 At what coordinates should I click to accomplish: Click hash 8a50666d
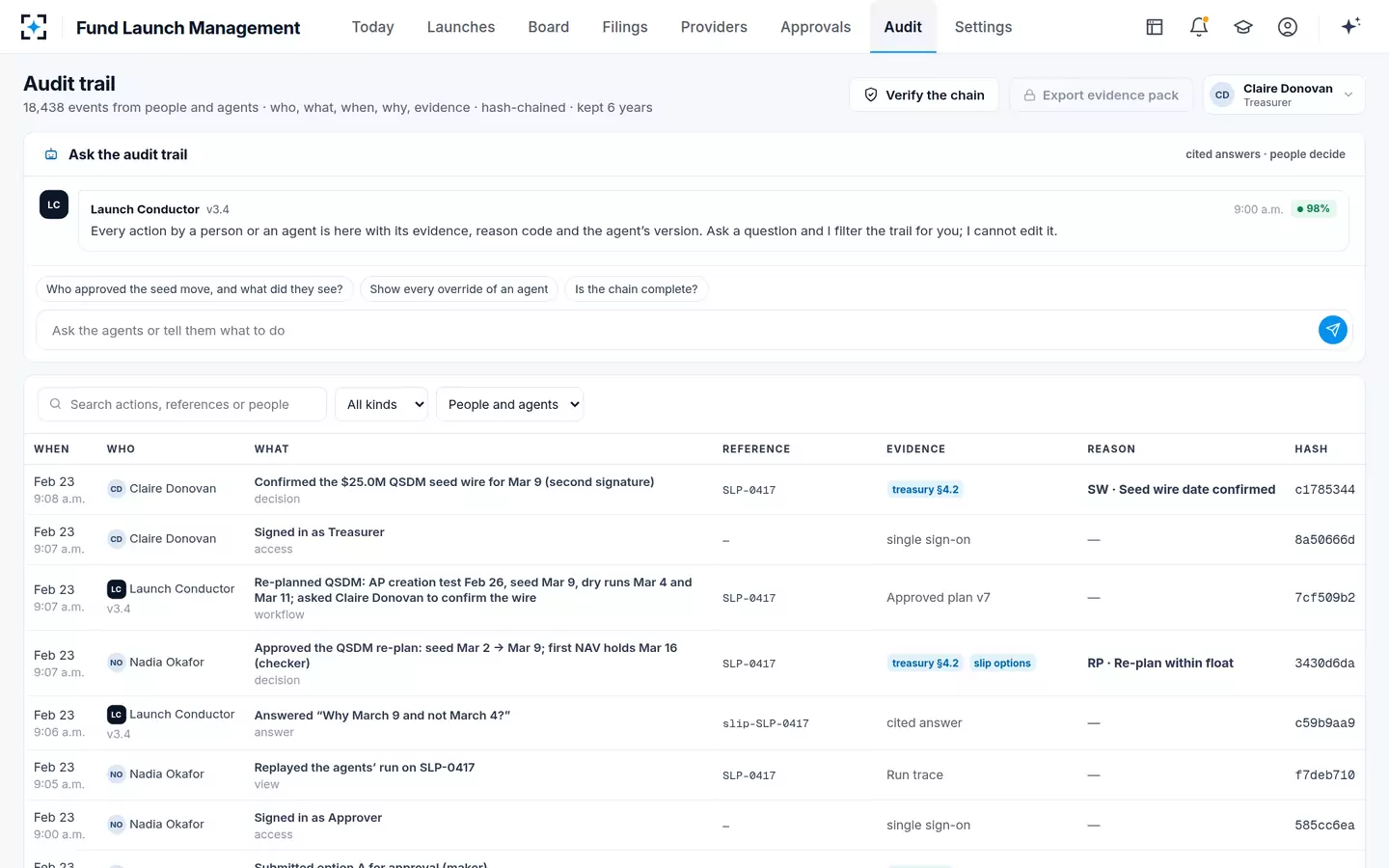pyautogui.click(x=1324, y=540)
